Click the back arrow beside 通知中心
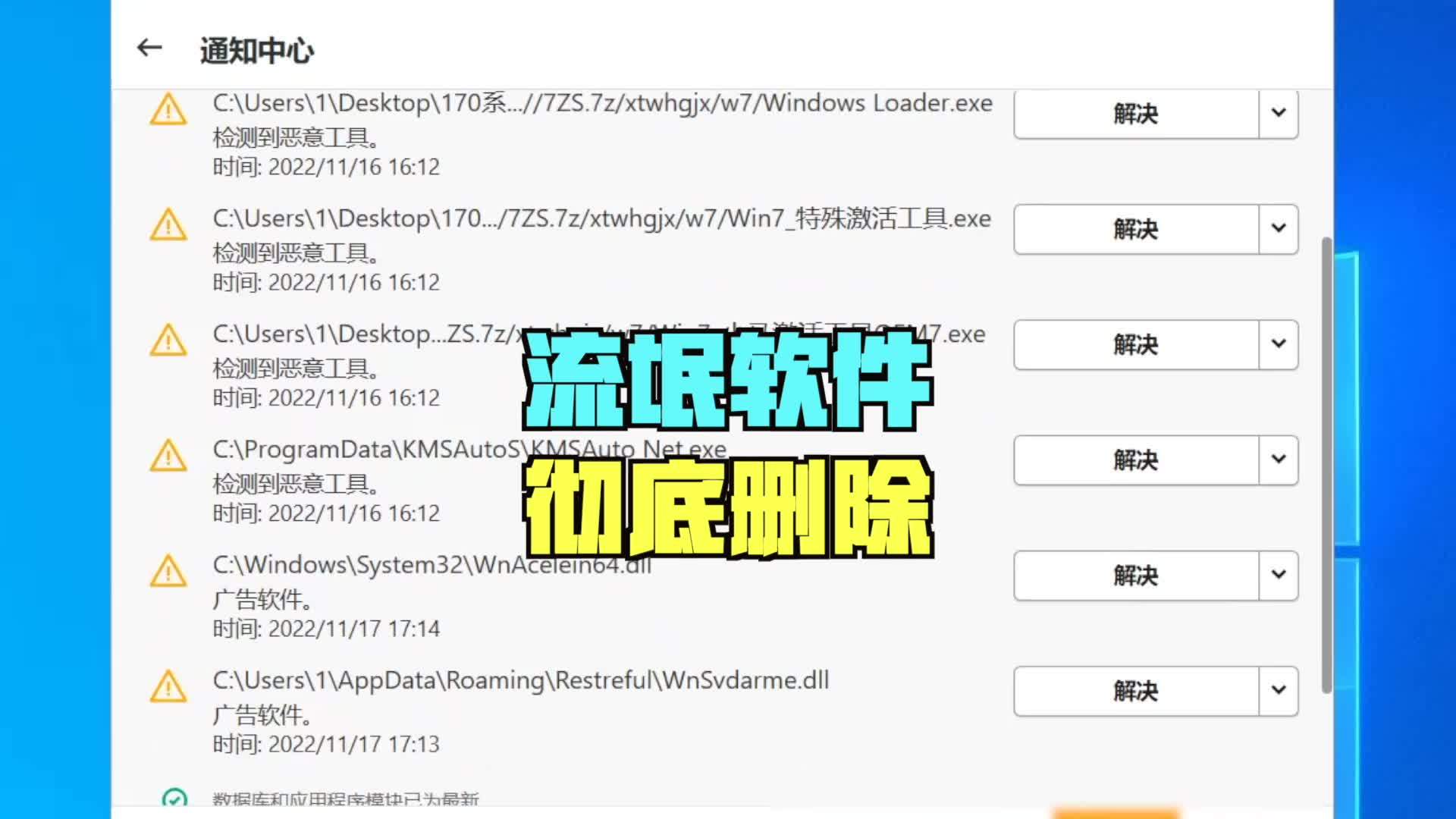This screenshot has height=819, width=1456. (x=149, y=48)
